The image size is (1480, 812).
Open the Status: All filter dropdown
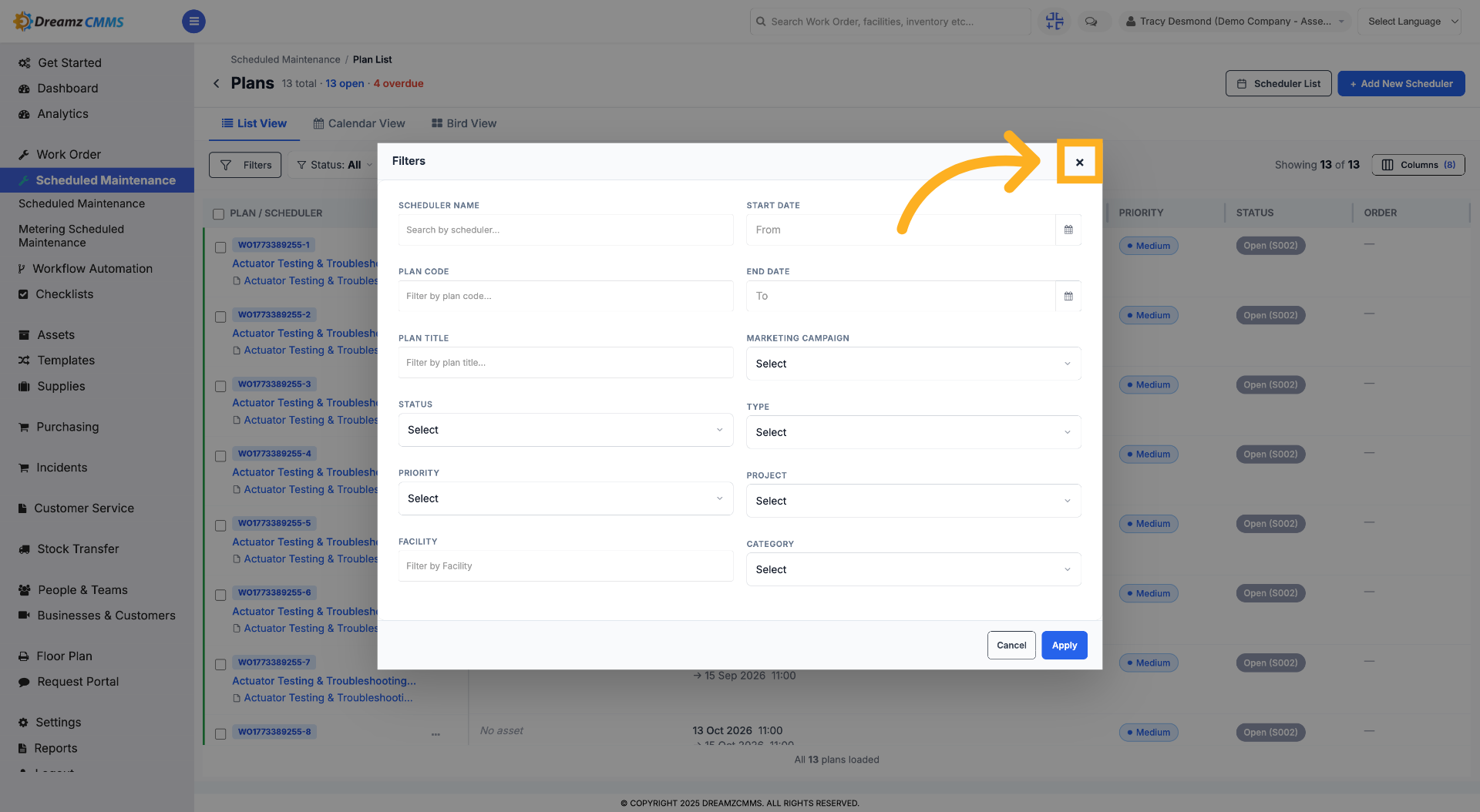pos(335,165)
